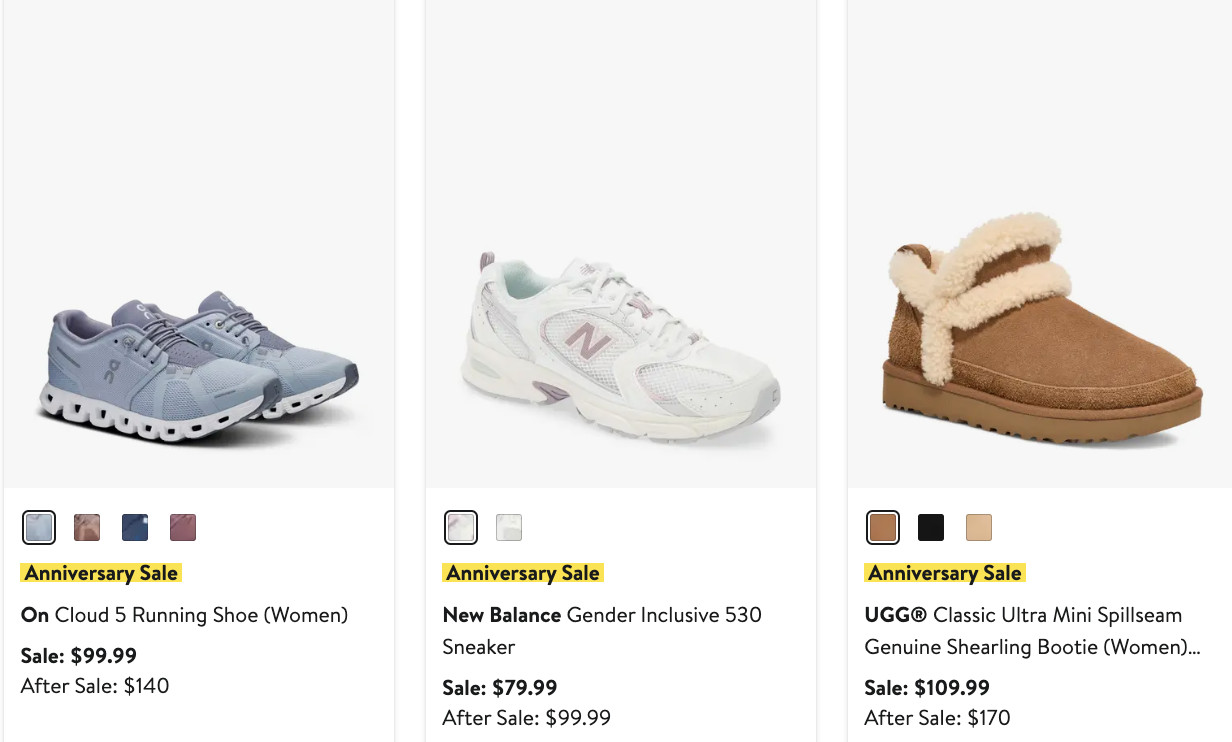Click Anniversary Sale badge on On Cloud 5

click(x=101, y=573)
